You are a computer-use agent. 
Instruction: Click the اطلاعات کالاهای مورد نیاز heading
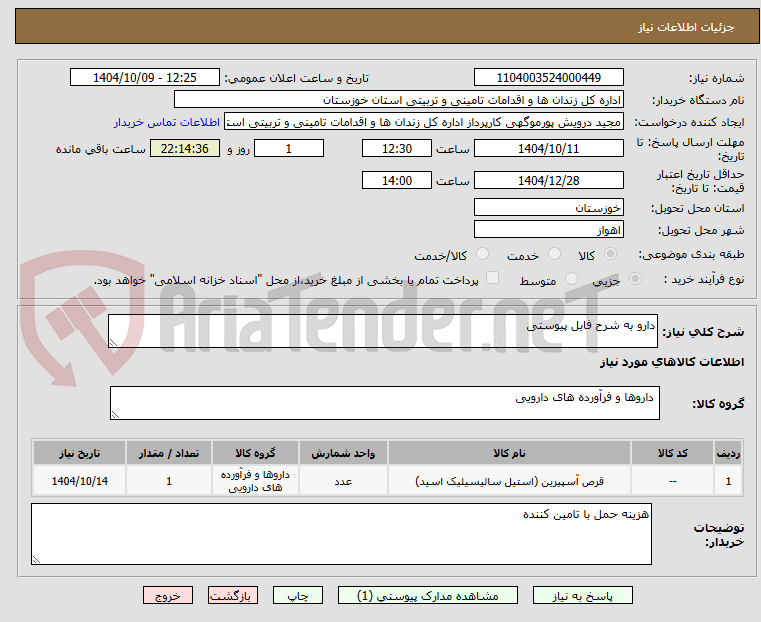point(672,362)
